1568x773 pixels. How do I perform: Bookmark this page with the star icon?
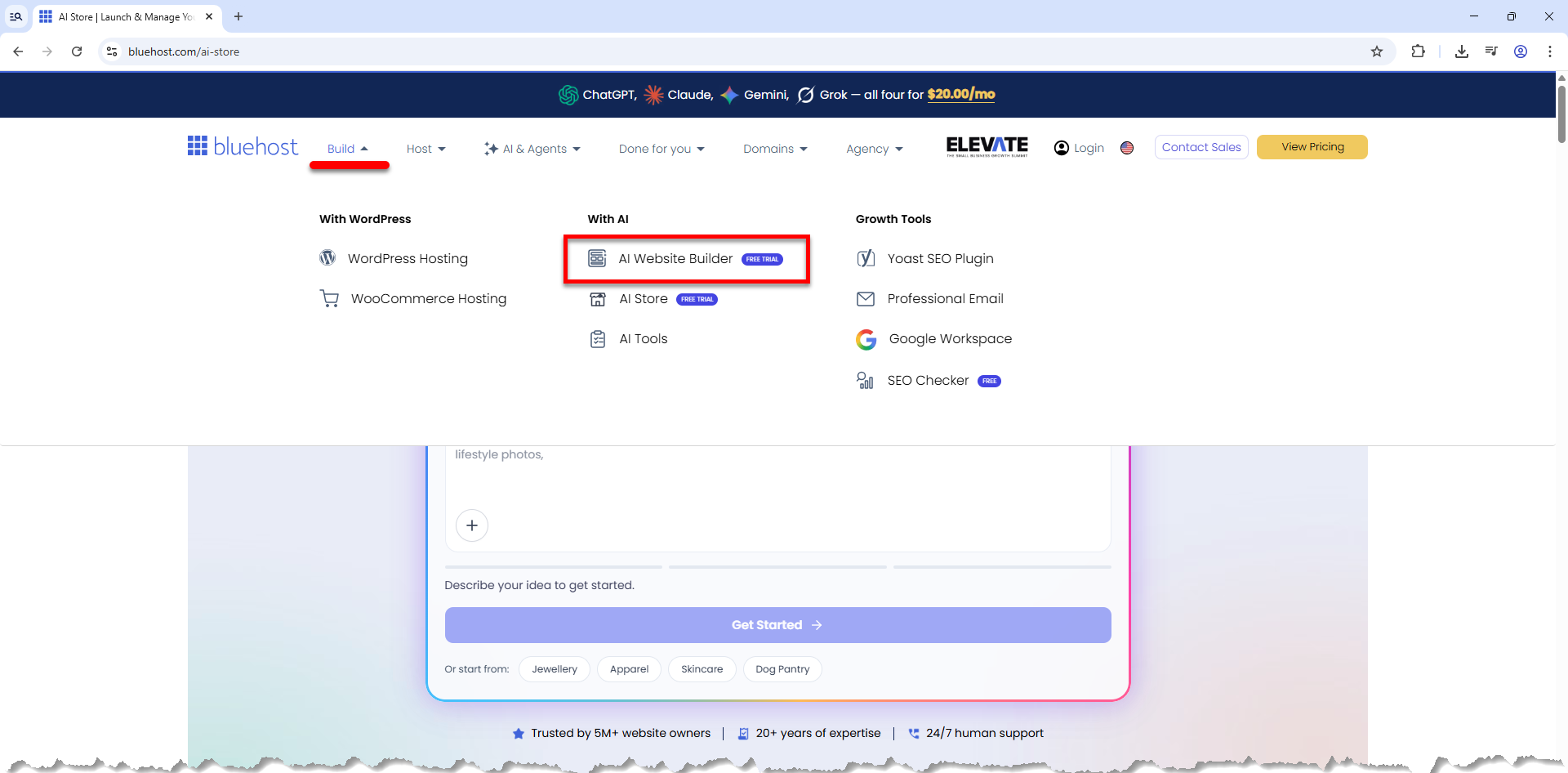click(1377, 51)
